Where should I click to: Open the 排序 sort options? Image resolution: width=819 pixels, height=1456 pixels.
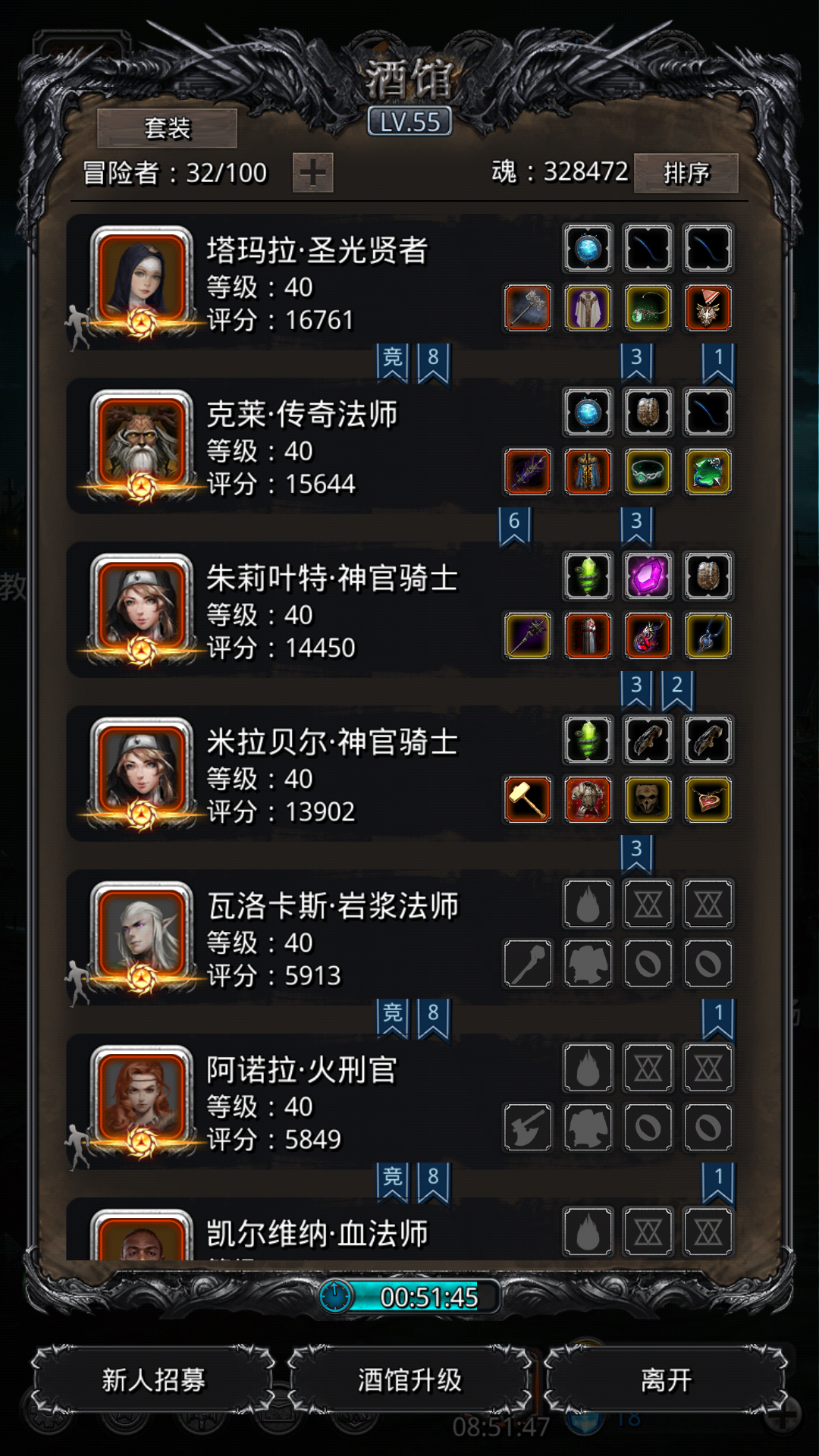(x=686, y=173)
